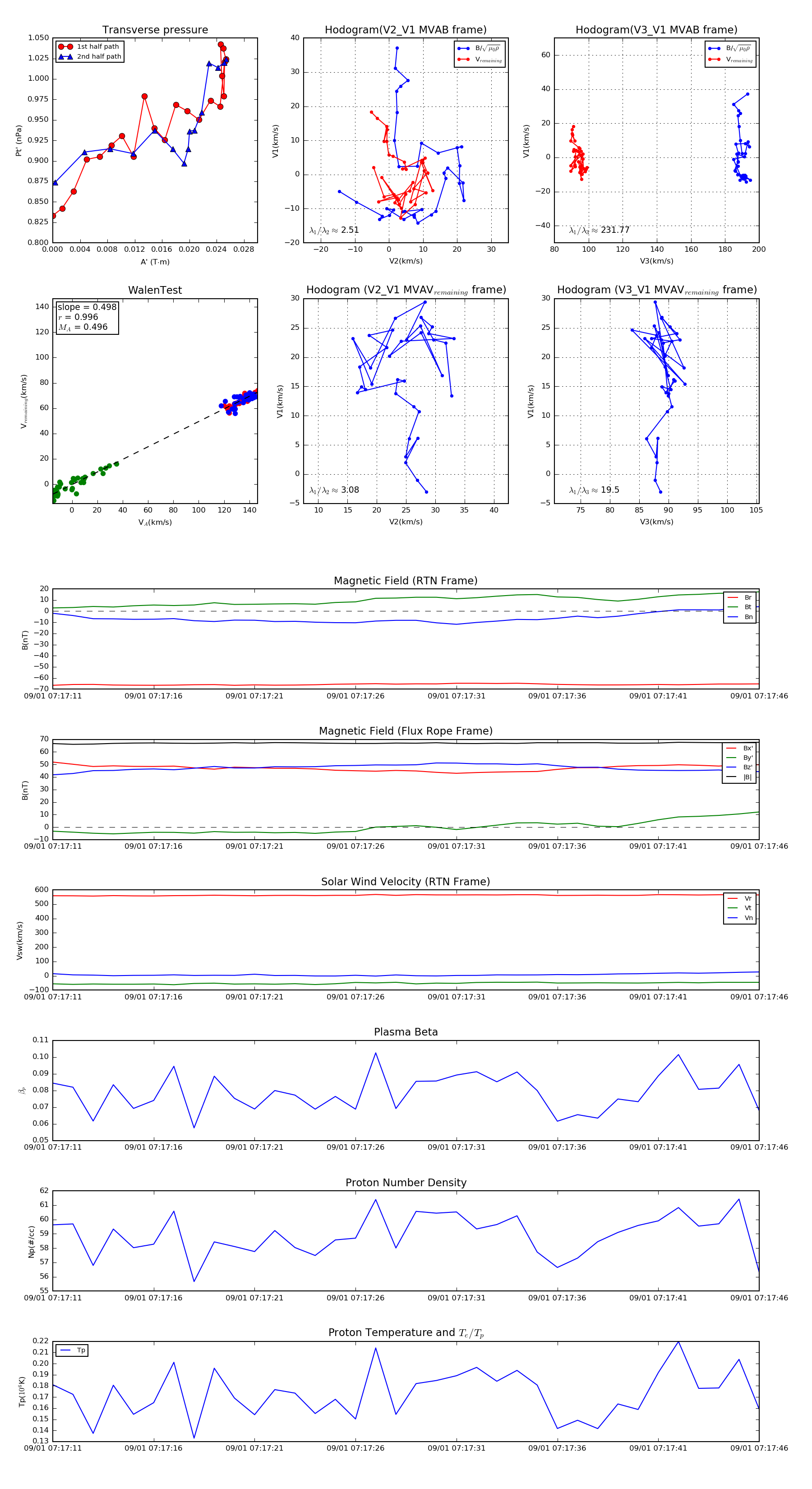Click the "Plasma Beta" panel title
This screenshot has width=812, height=1489.
(x=406, y=1032)
